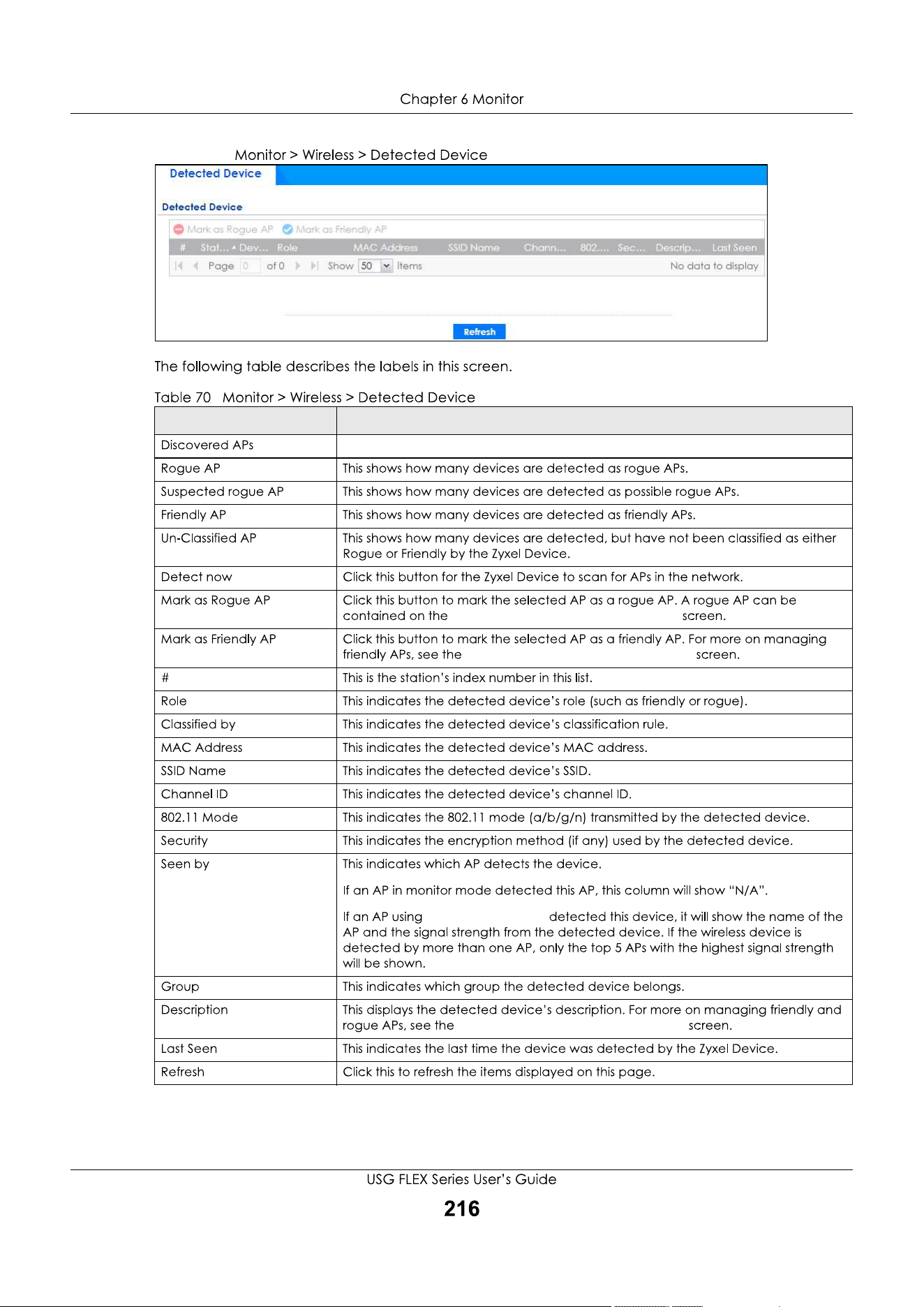
Task: Jump to the last page of results
Action: (x=315, y=266)
